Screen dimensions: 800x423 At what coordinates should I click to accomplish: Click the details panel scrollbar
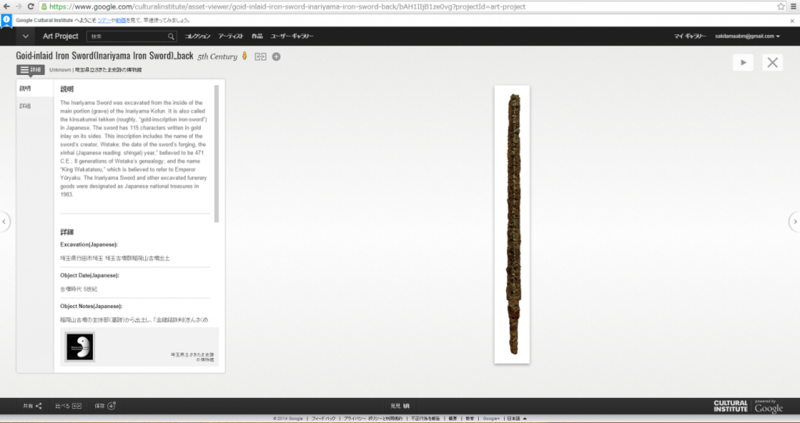(x=216, y=153)
